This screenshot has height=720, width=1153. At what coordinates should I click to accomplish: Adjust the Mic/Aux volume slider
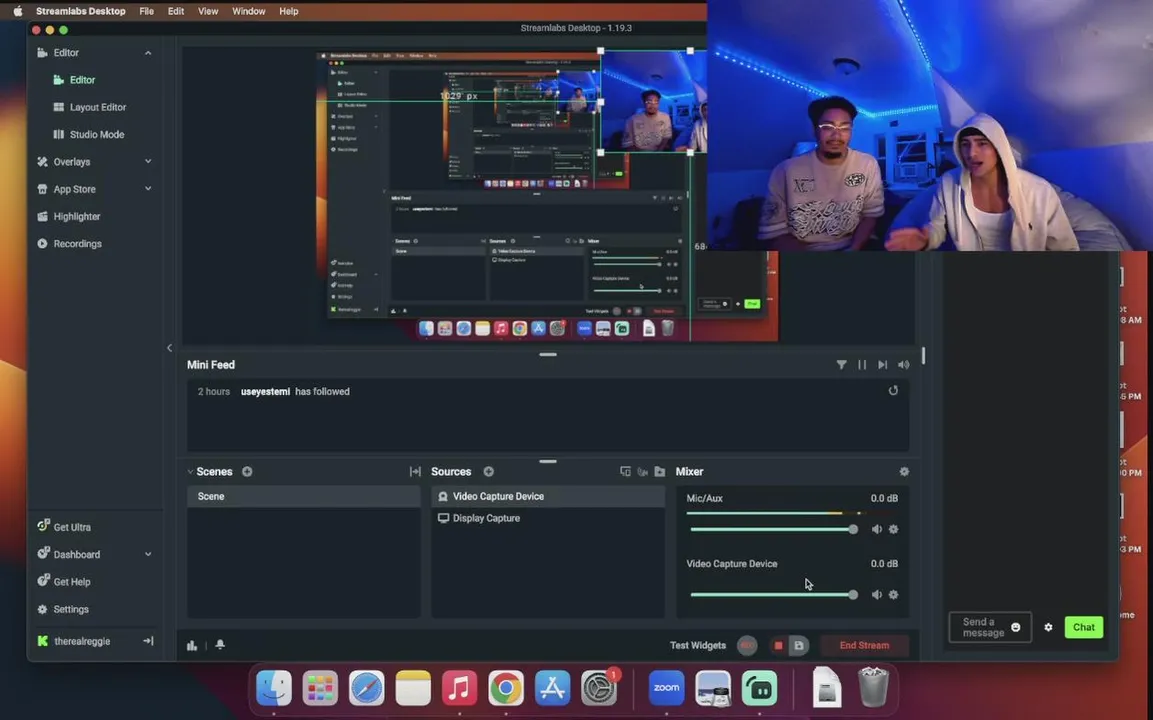coord(774,529)
